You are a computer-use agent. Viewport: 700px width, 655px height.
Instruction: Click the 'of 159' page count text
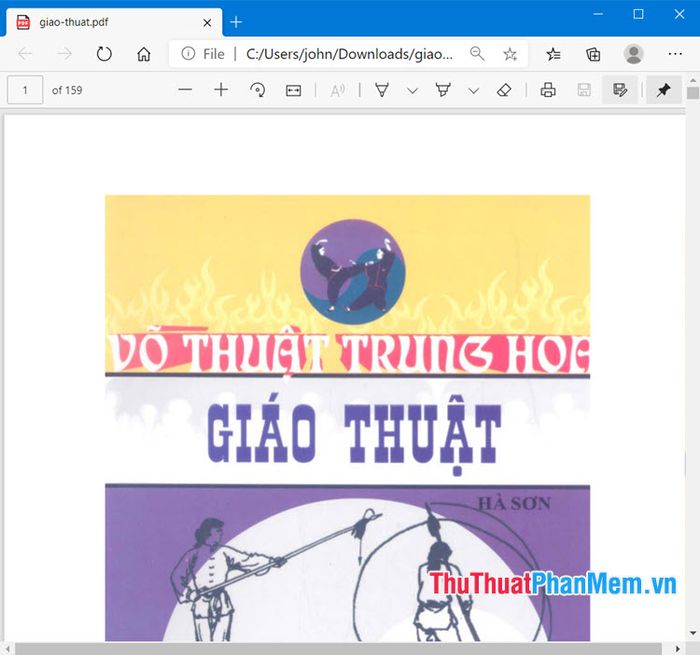[x=67, y=90]
